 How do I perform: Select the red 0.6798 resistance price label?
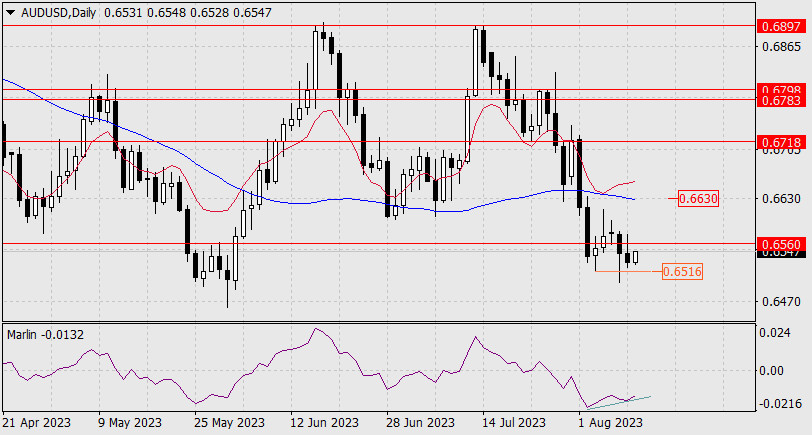pyautogui.click(x=780, y=90)
